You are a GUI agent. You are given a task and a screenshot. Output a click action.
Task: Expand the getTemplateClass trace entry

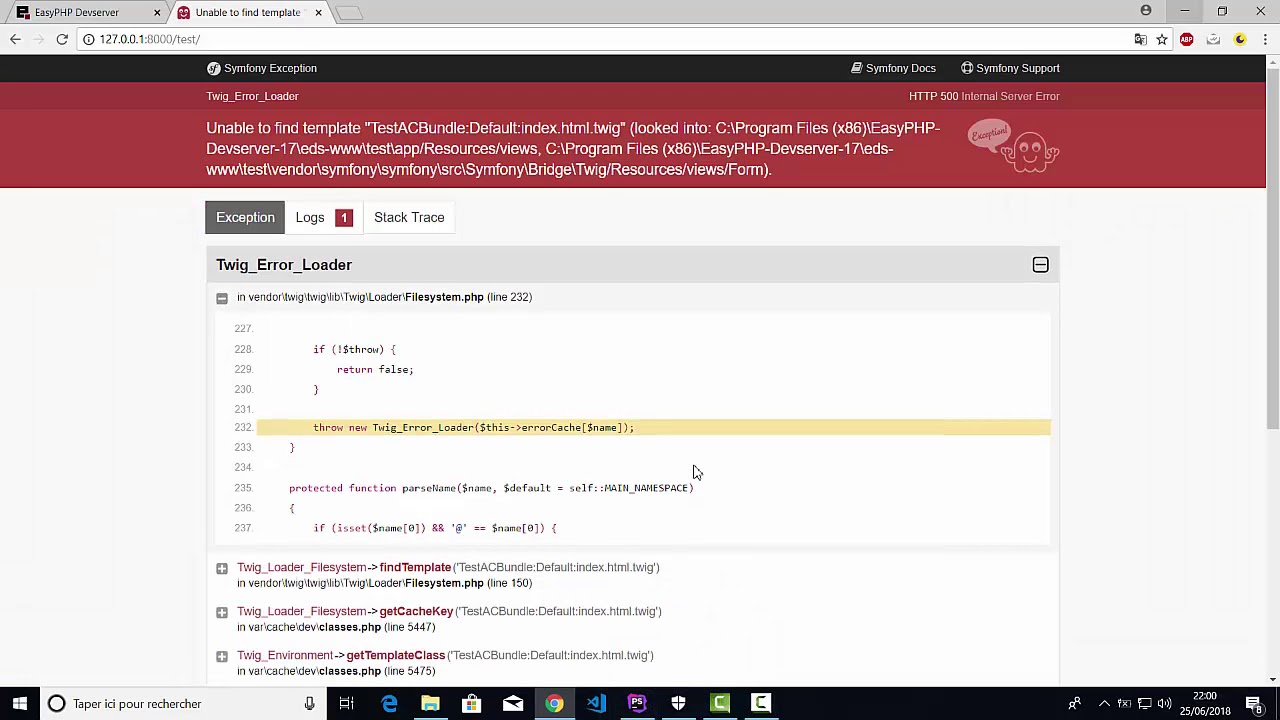pyautogui.click(x=222, y=656)
